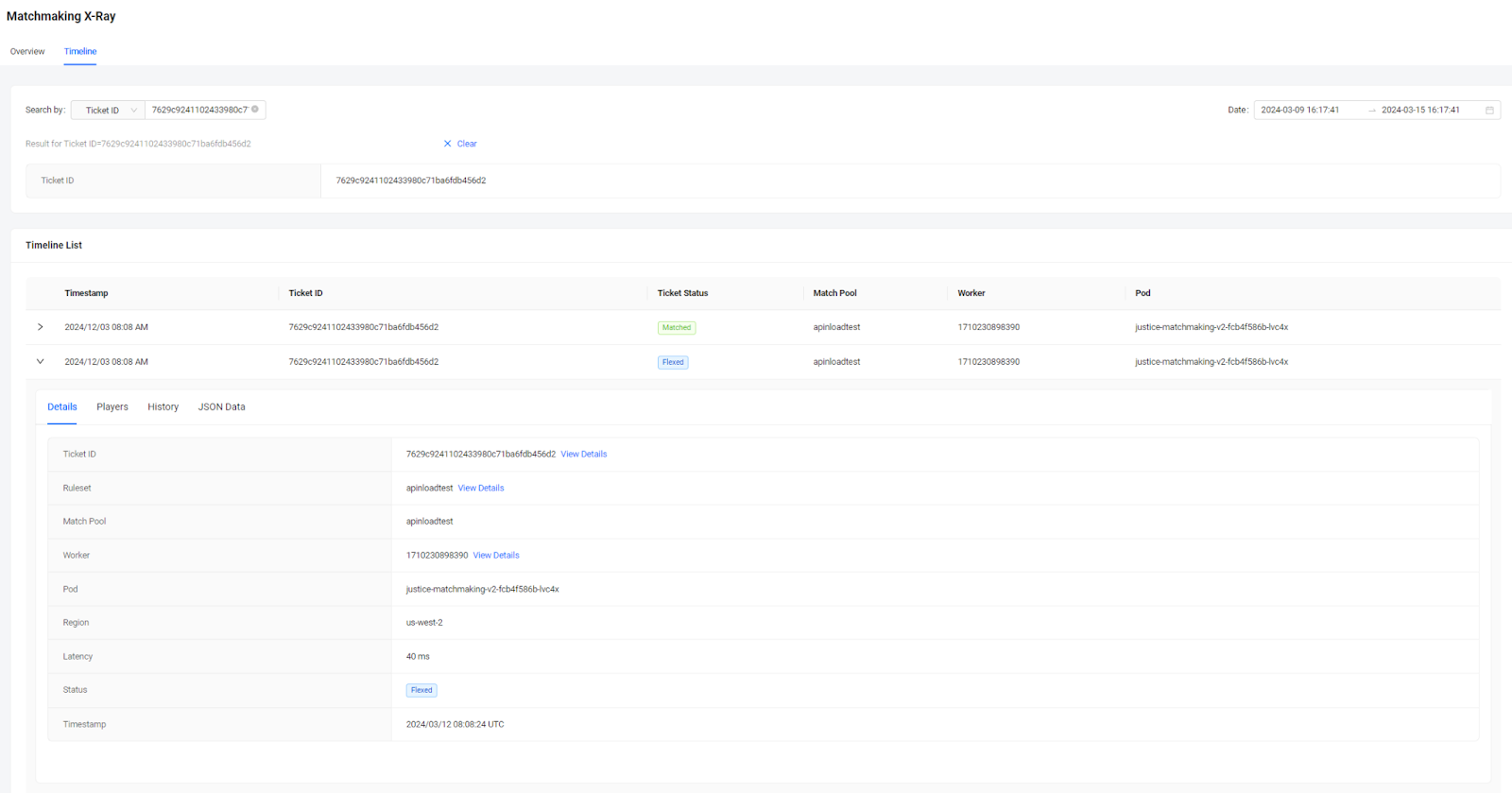Click the Clear search results link
Viewport: 1512px width, 793px height.
pos(467,144)
